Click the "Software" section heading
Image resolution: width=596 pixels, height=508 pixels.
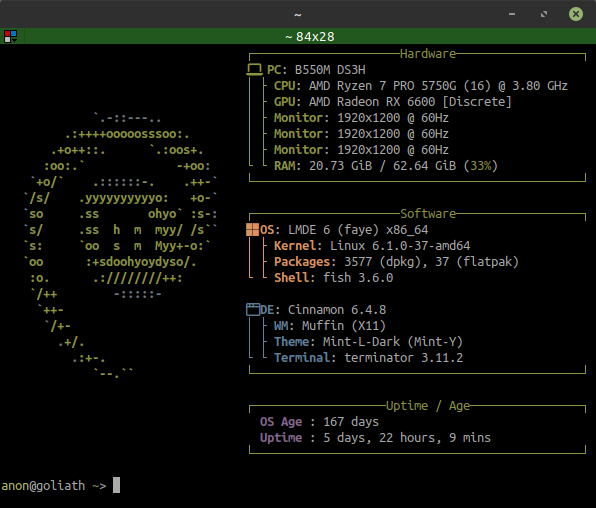coord(428,214)
